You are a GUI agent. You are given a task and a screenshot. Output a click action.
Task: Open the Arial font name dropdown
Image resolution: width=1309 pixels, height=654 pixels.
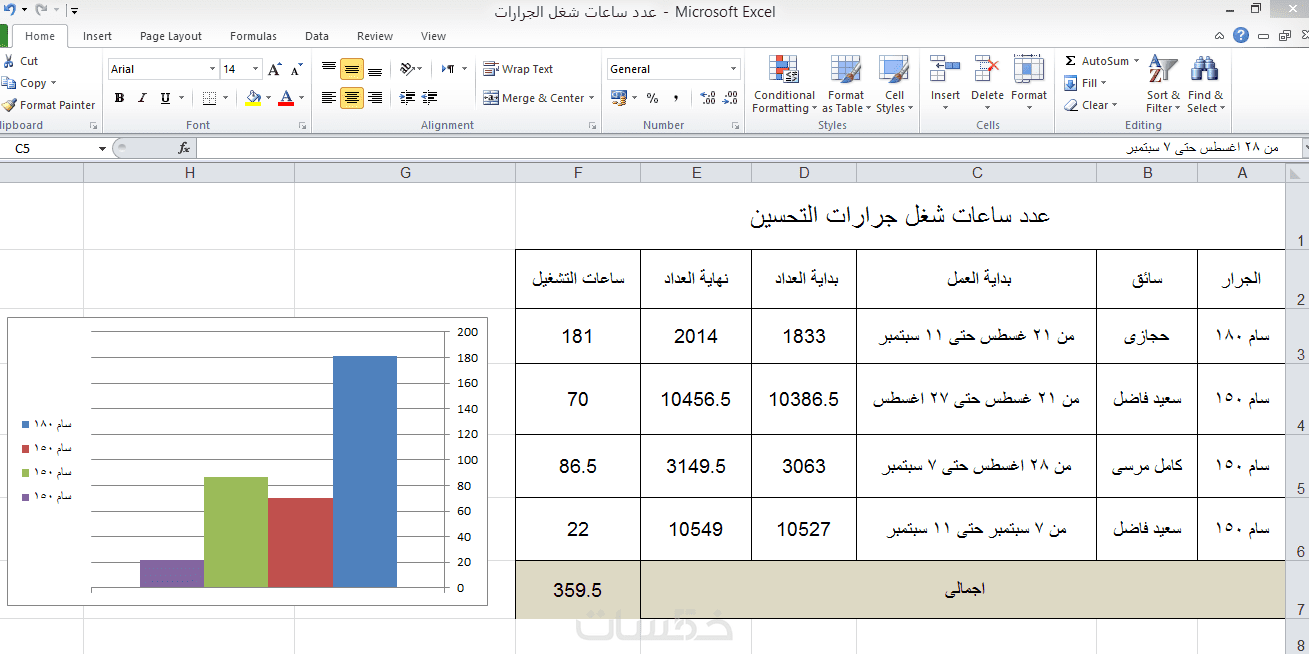(212, 69)
